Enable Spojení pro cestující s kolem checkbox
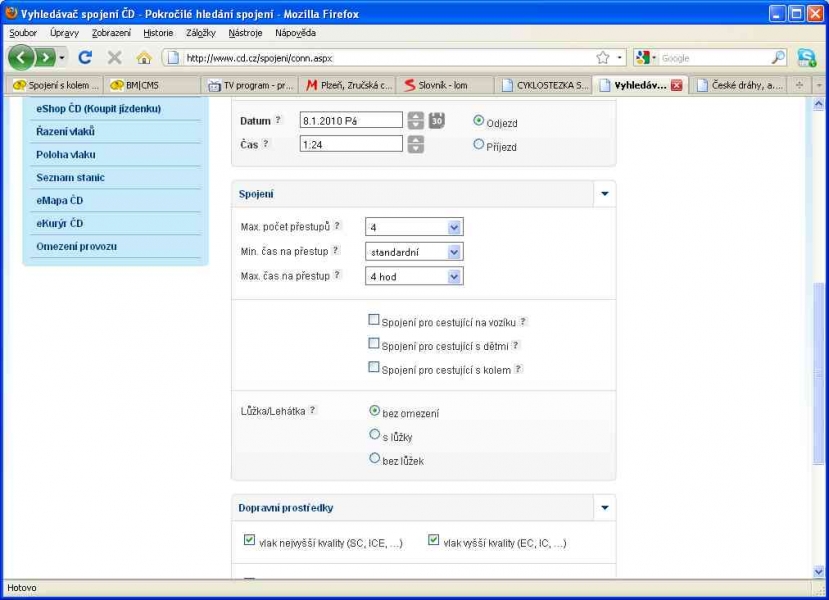The width and height of the screenshot is (829, 600). (x=374, y=368)
